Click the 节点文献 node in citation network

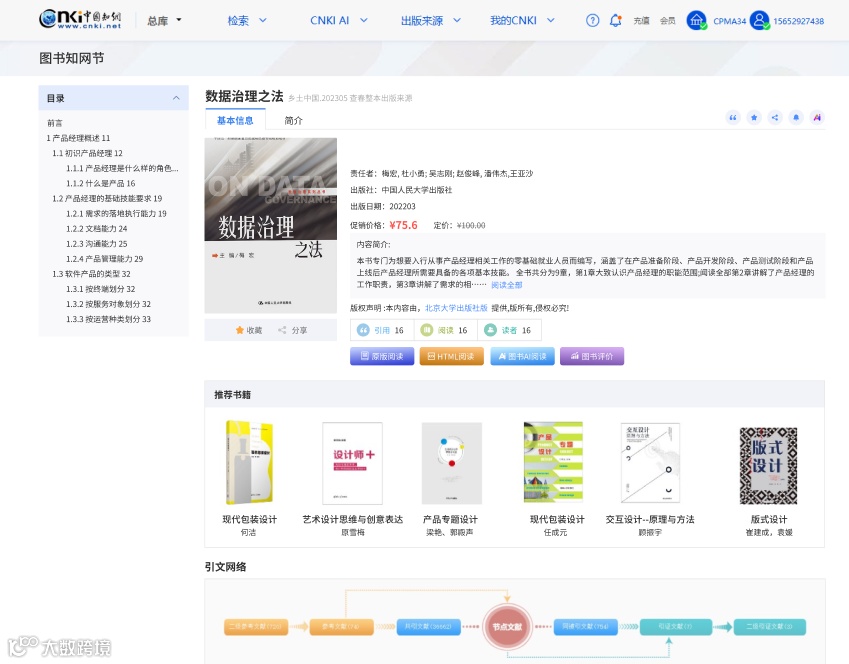tap(507, 627)
